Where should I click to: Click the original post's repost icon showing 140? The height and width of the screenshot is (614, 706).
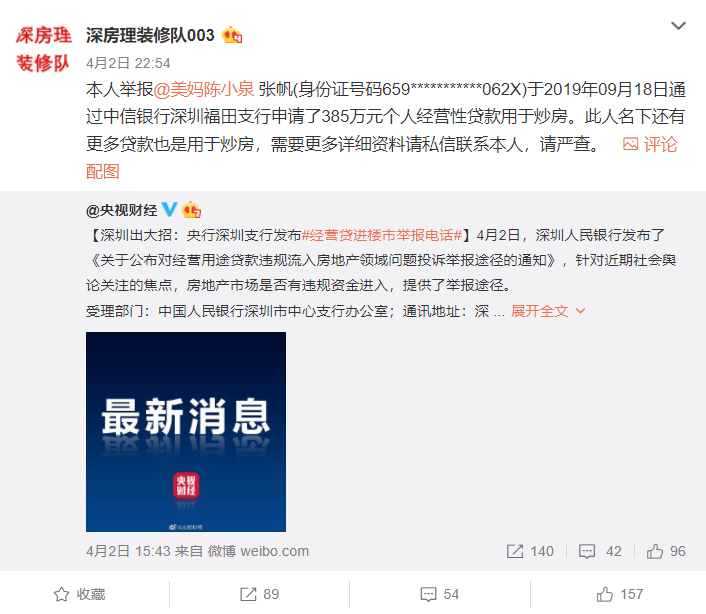pyautogui.click(x=530, y=551)
